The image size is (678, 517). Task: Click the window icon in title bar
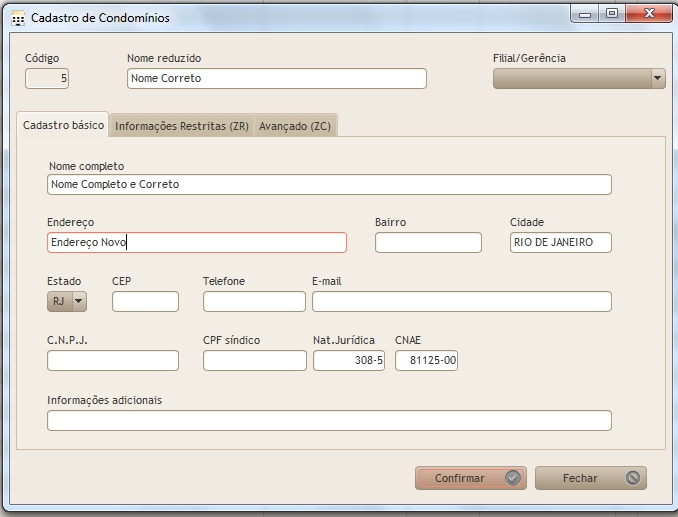18,18
